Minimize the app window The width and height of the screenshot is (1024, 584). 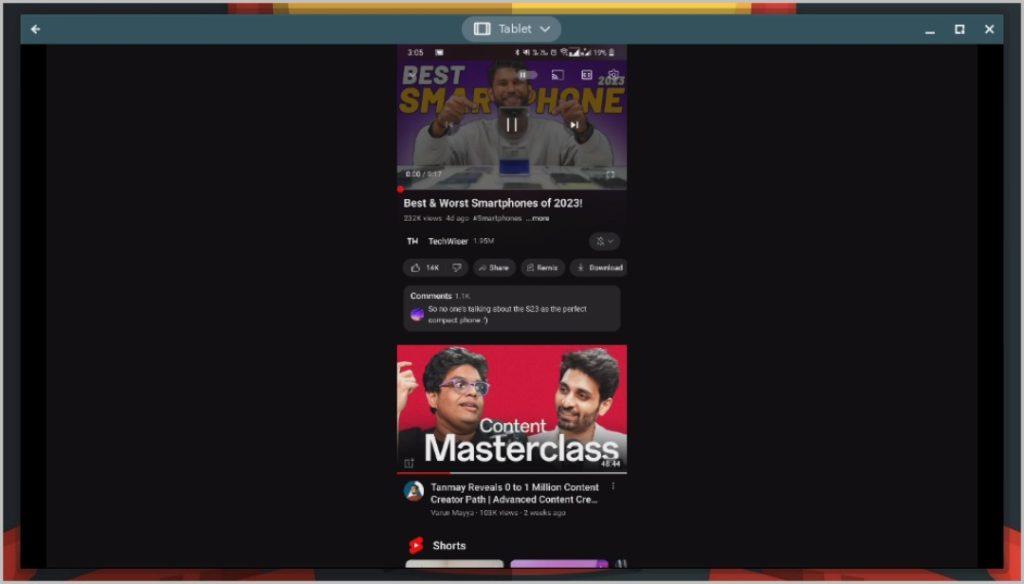point(930,30)
